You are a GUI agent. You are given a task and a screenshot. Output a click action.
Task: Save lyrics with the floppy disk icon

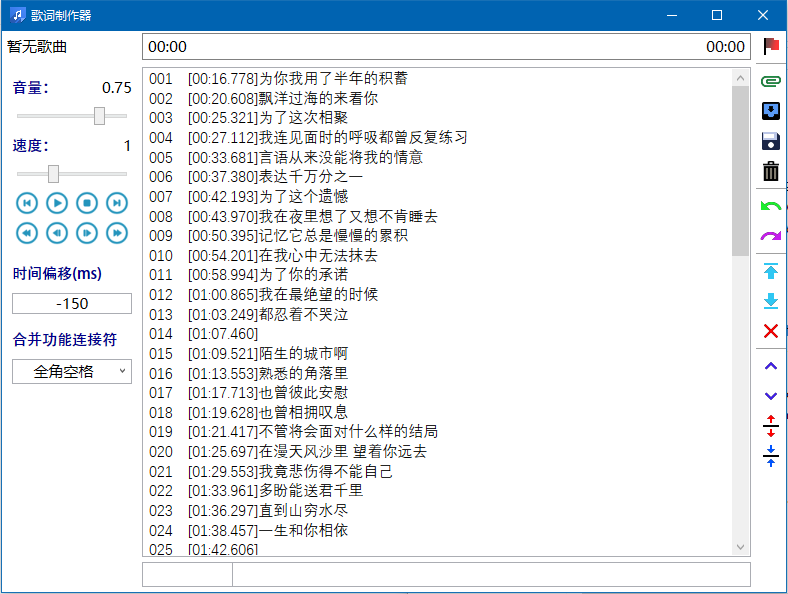pyautogui.click(x=770, y=141)
